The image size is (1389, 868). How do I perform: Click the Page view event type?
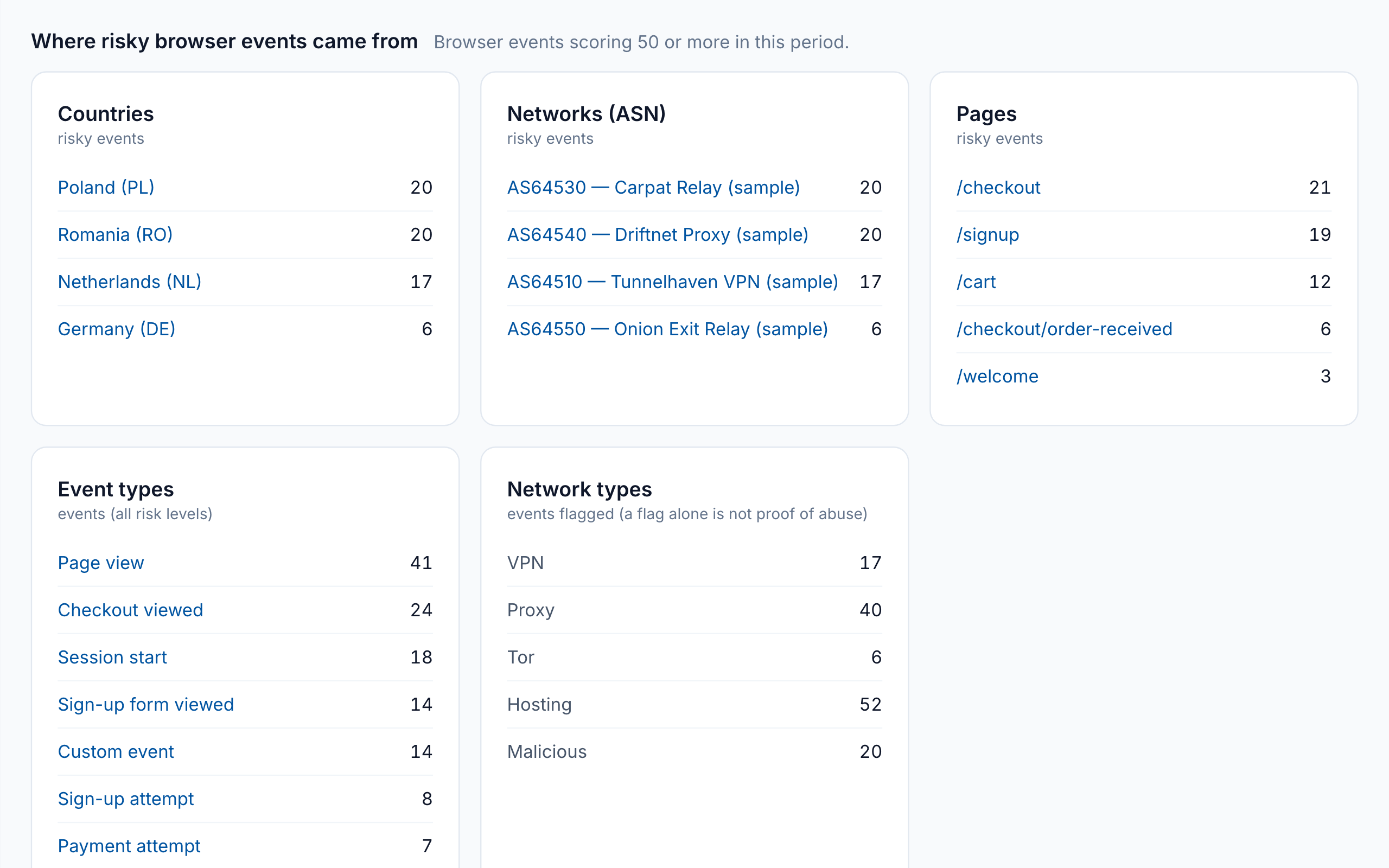[101, 563]
